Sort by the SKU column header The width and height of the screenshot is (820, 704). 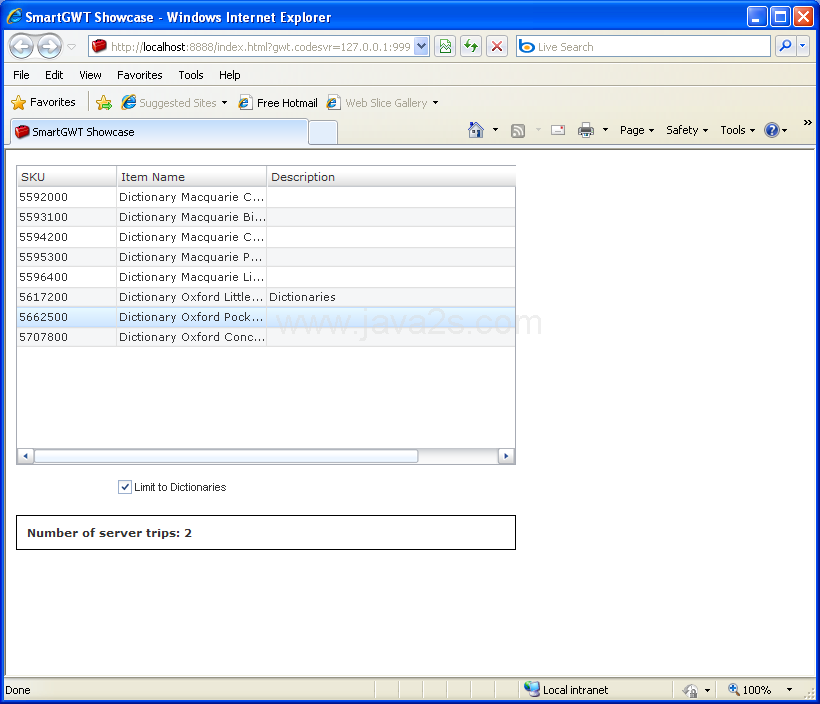pos(66,177)
